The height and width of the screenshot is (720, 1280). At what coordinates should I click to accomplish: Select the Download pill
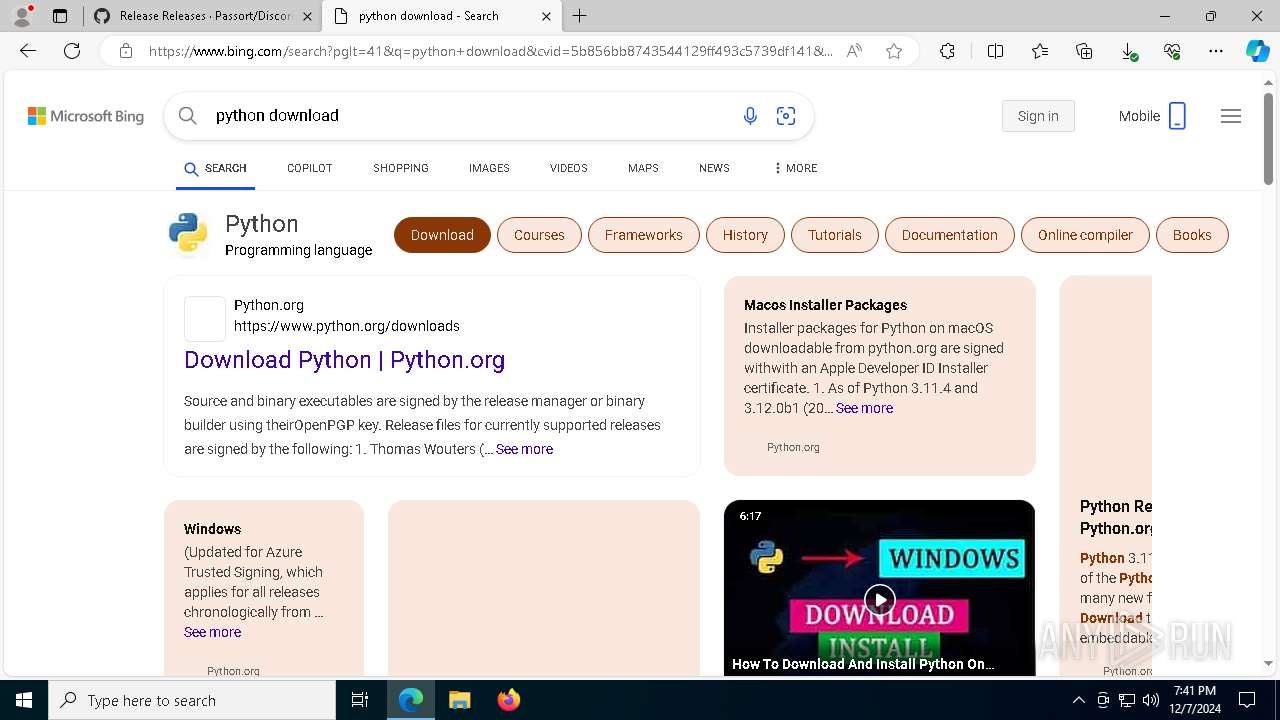[x=442, y=235]
